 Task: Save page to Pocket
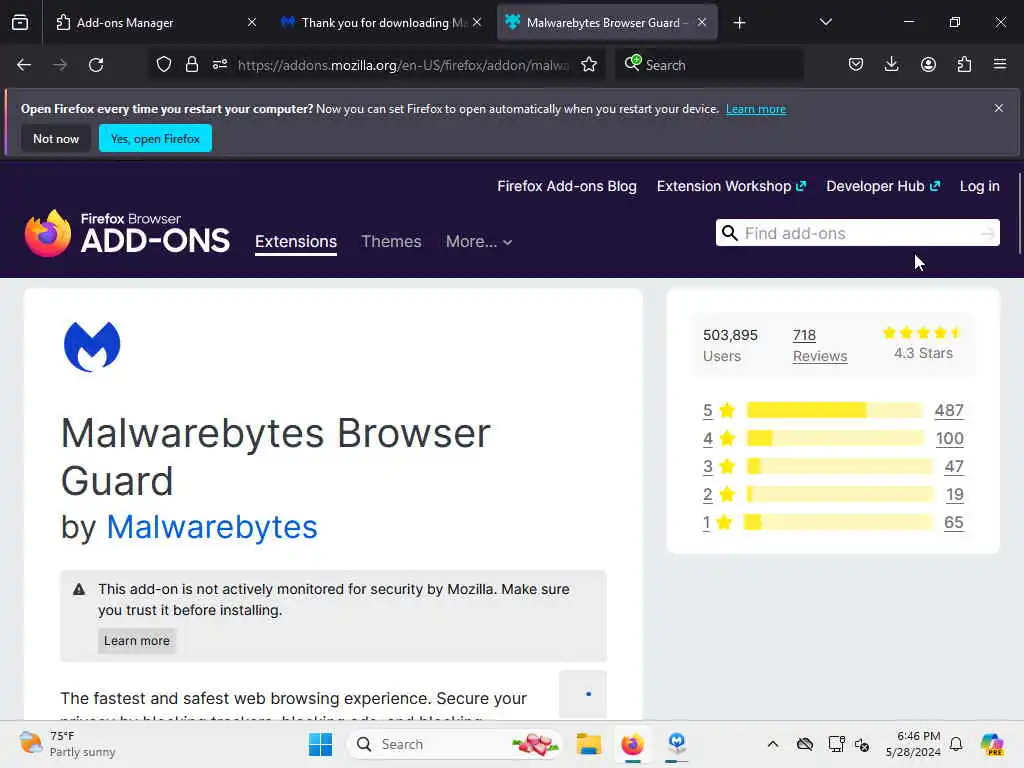tap(856, 65)
